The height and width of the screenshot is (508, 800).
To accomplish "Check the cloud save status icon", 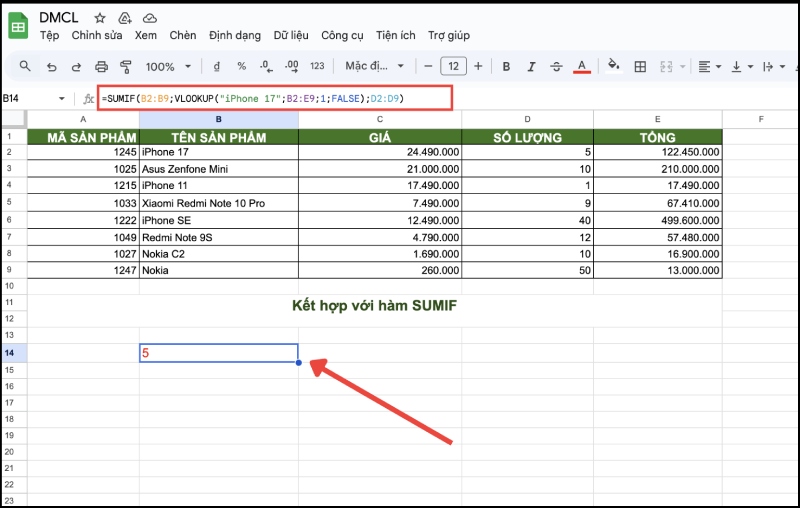I will (x=149, y=18).
